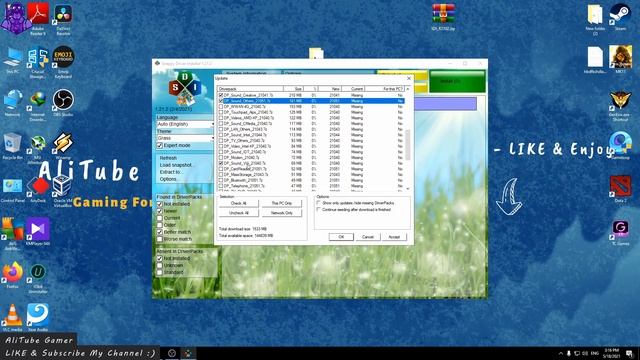Select the DP_Touchpad_Alps row
The width and height of the screenshot is (640, 360).
coord(311,112)
